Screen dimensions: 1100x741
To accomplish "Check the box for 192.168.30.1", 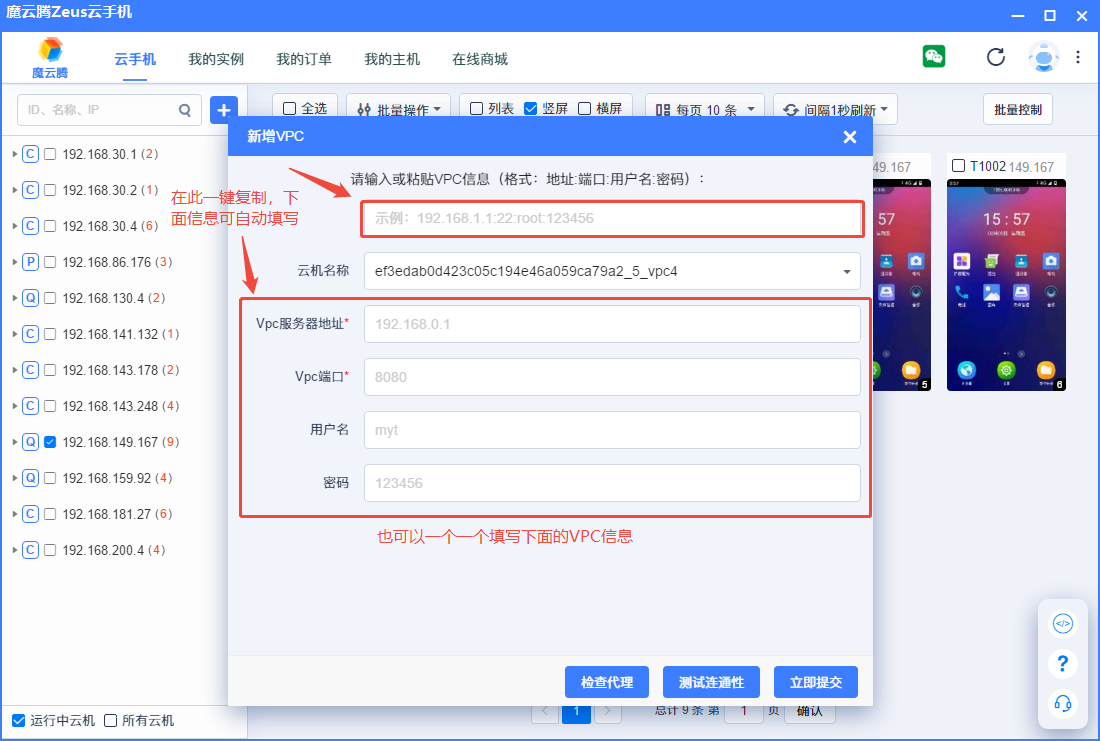I will coord(50,154).
